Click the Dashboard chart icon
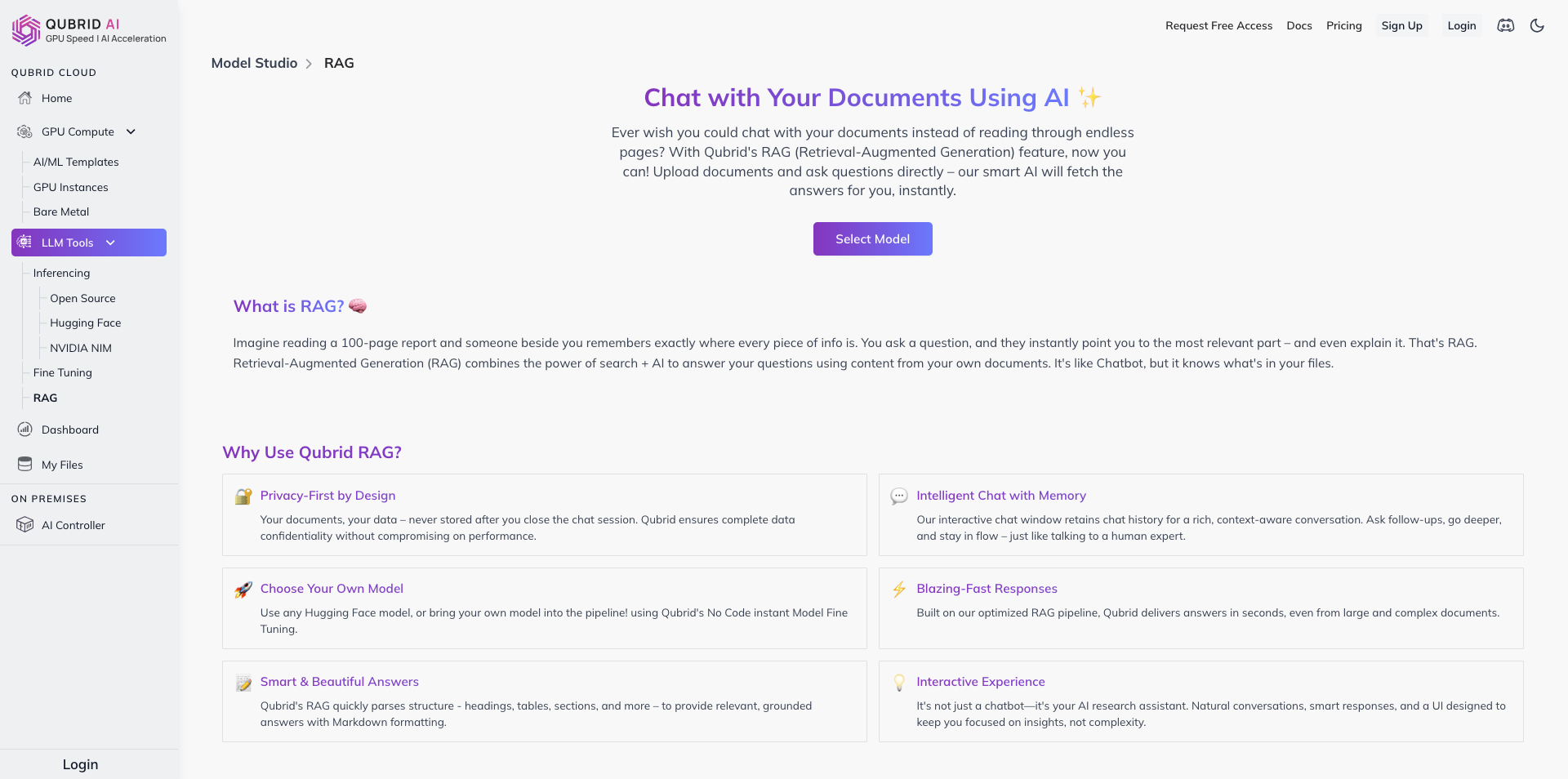Image resolution: width=1568 pixels, height=779 pixels. click(25, 430)
